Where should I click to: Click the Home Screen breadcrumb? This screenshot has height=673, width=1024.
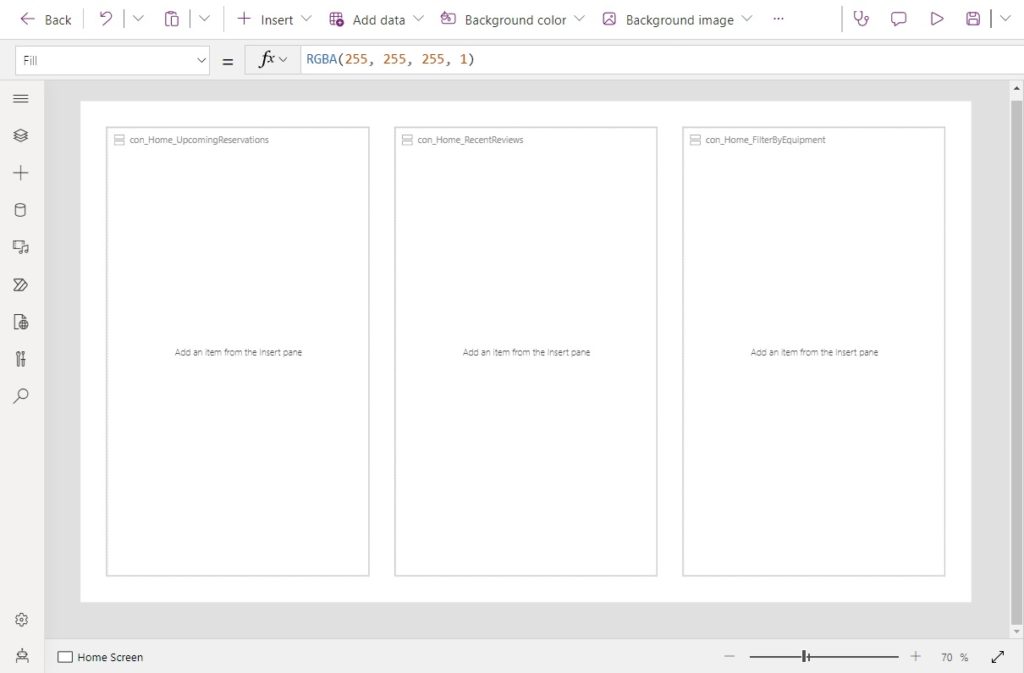100,657
